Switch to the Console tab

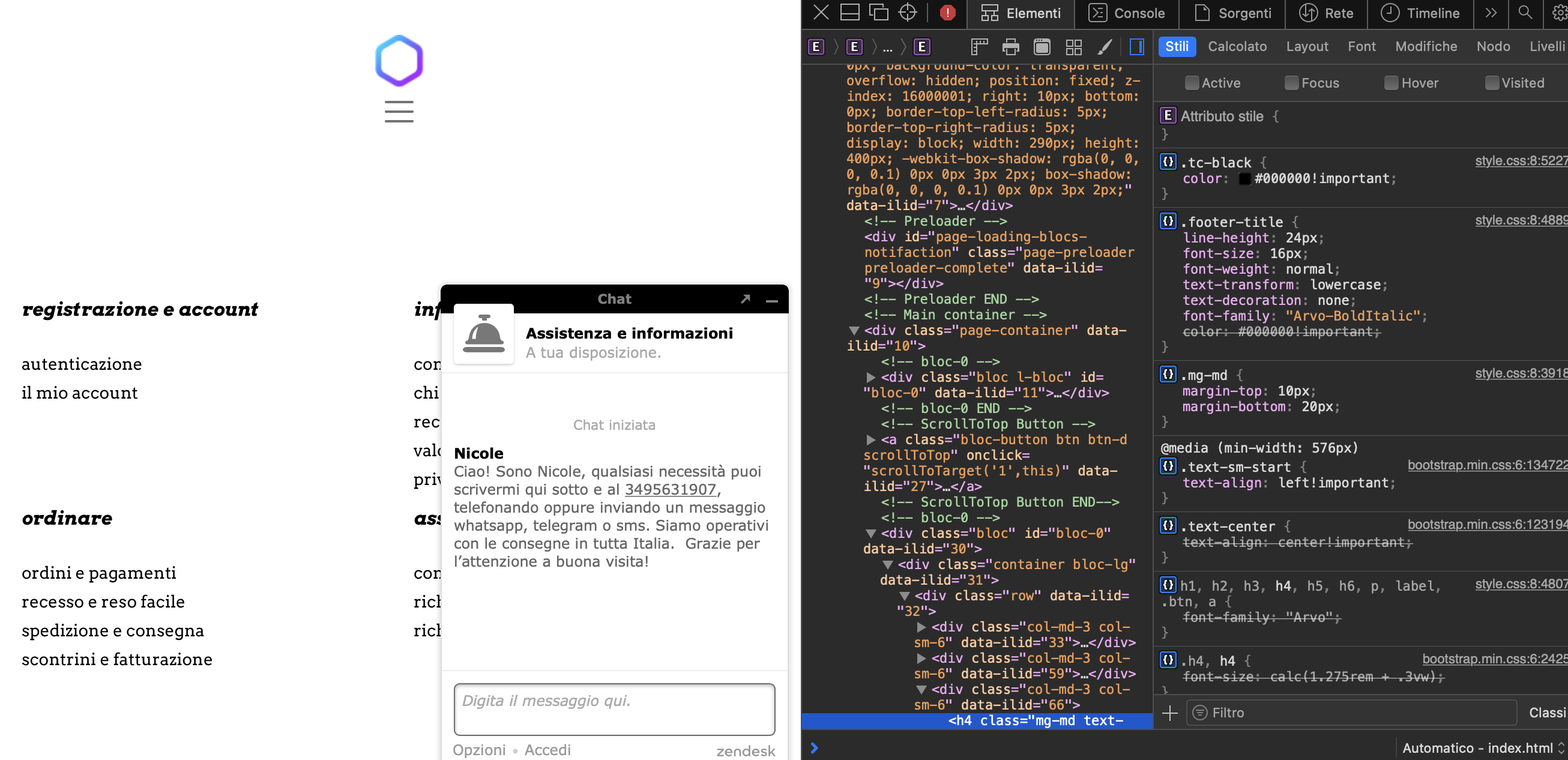tap(1126, 13)
